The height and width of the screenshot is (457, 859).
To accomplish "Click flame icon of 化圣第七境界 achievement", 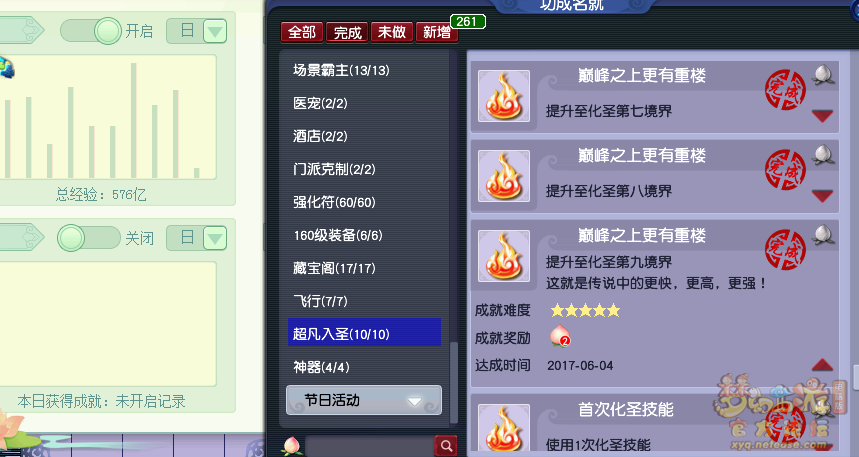I will (x=503, y=96).
